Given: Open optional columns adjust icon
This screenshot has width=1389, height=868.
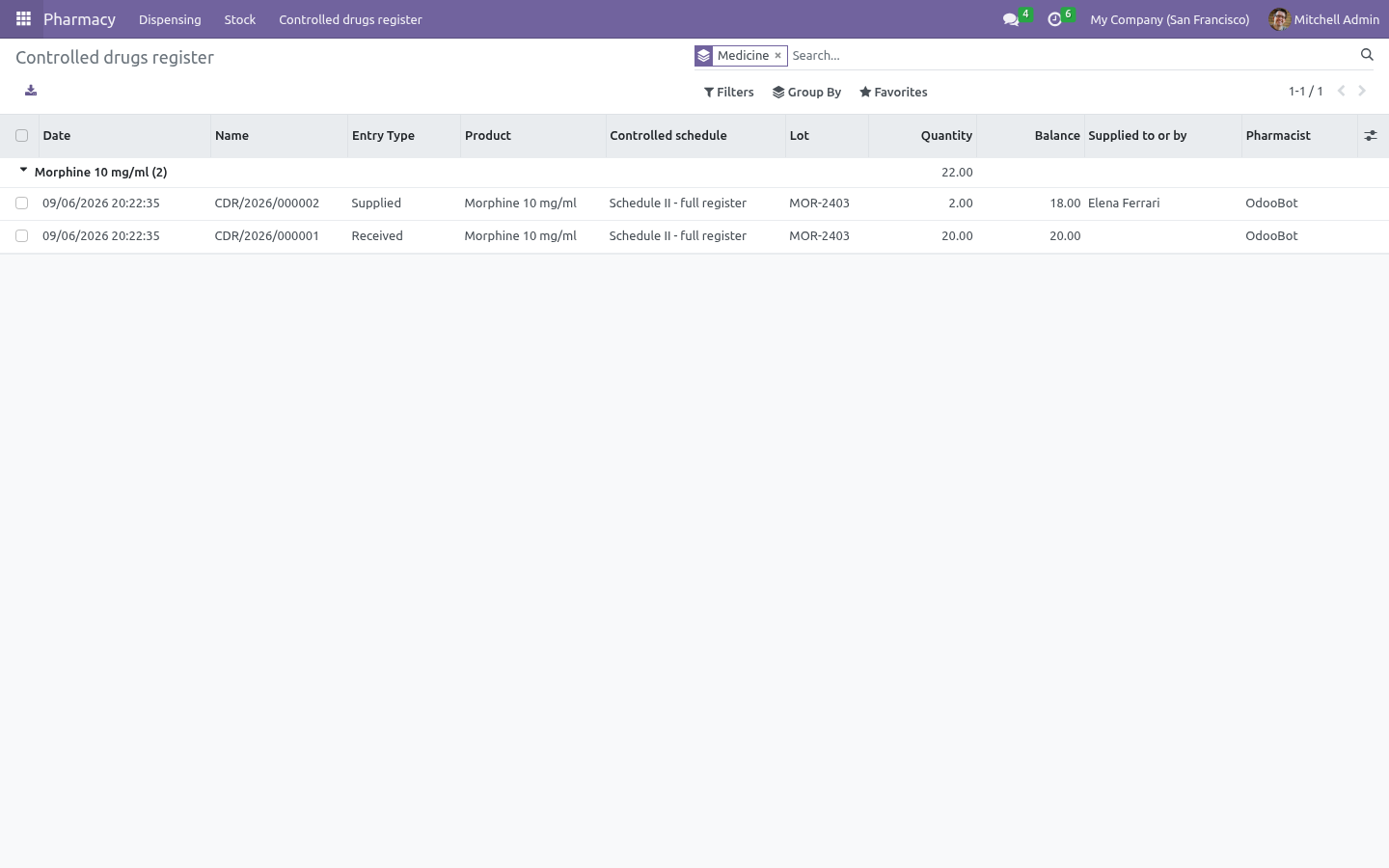Looking at the screenshot, I should coord(1371,136).
